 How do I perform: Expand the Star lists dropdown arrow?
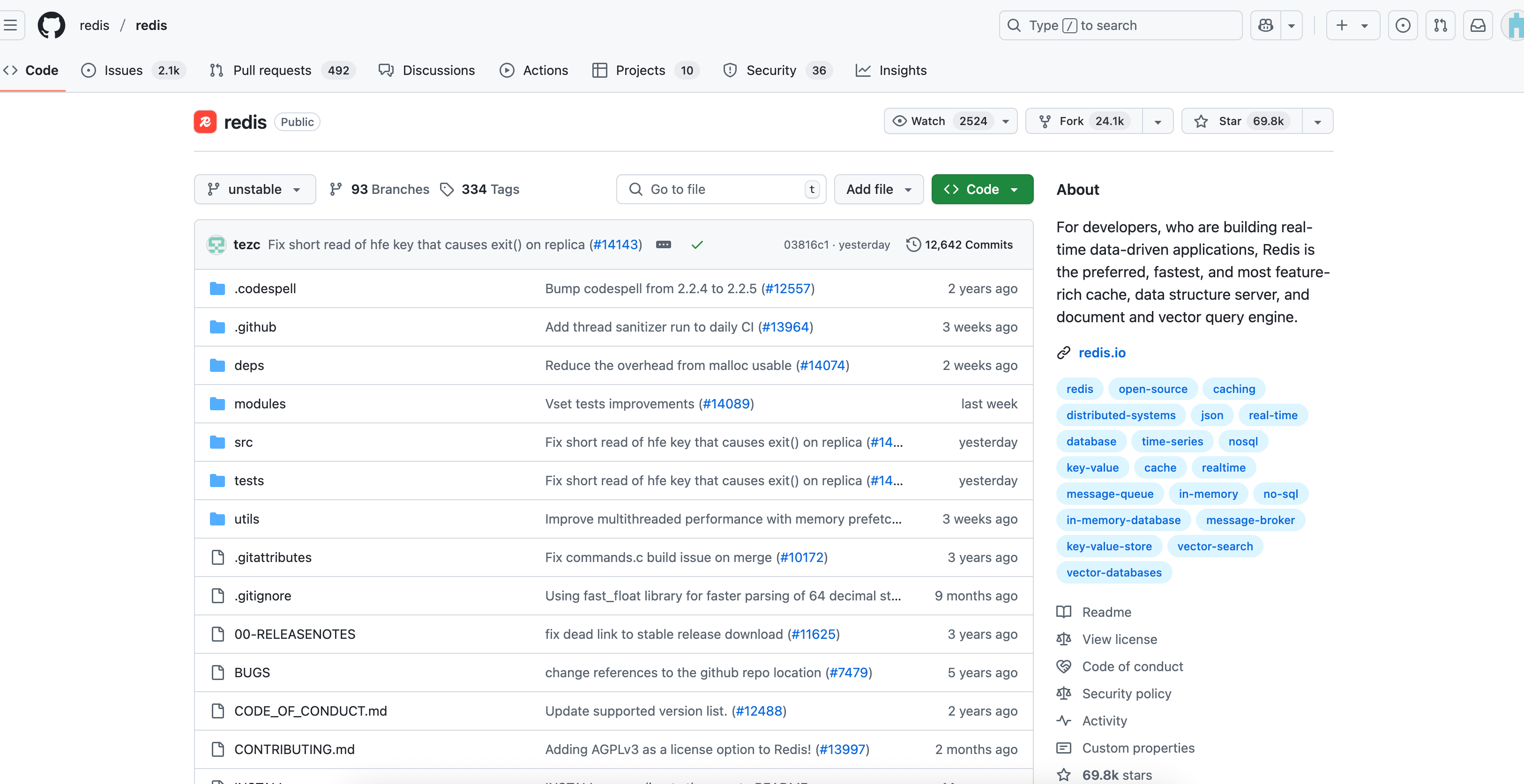1317,121
